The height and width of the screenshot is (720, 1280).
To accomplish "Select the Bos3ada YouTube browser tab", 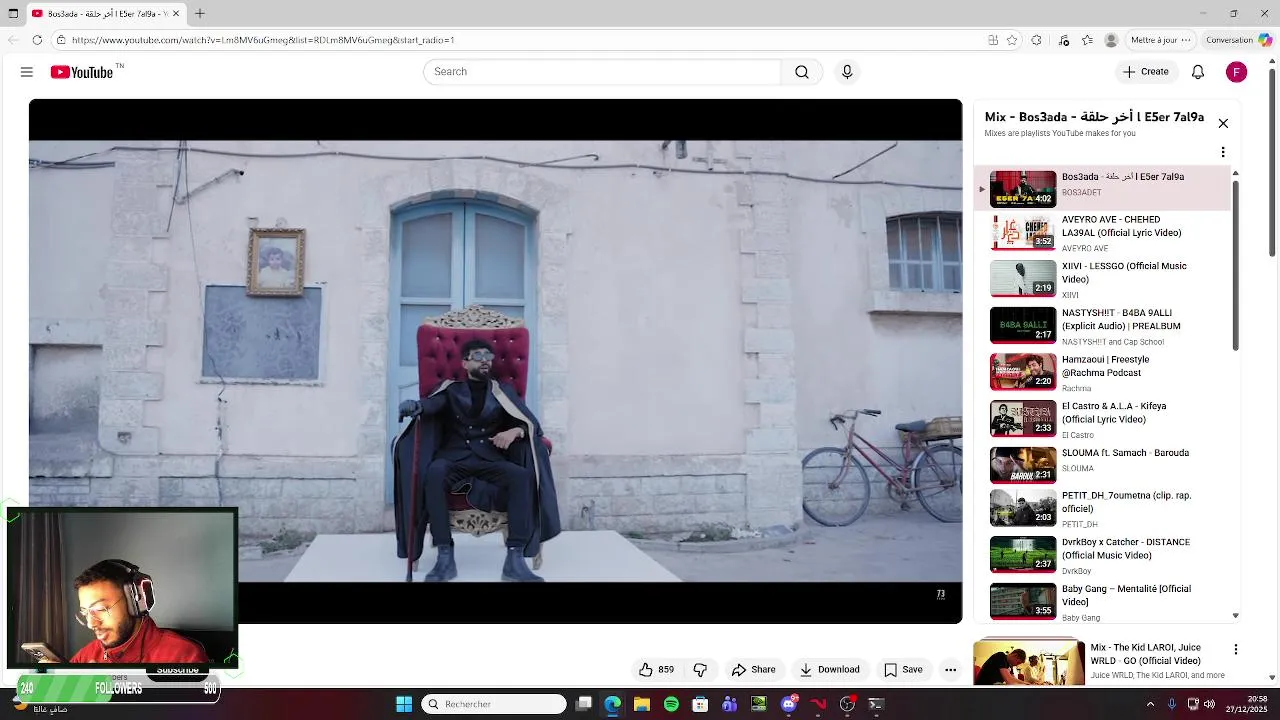I will tap(105, 14).
